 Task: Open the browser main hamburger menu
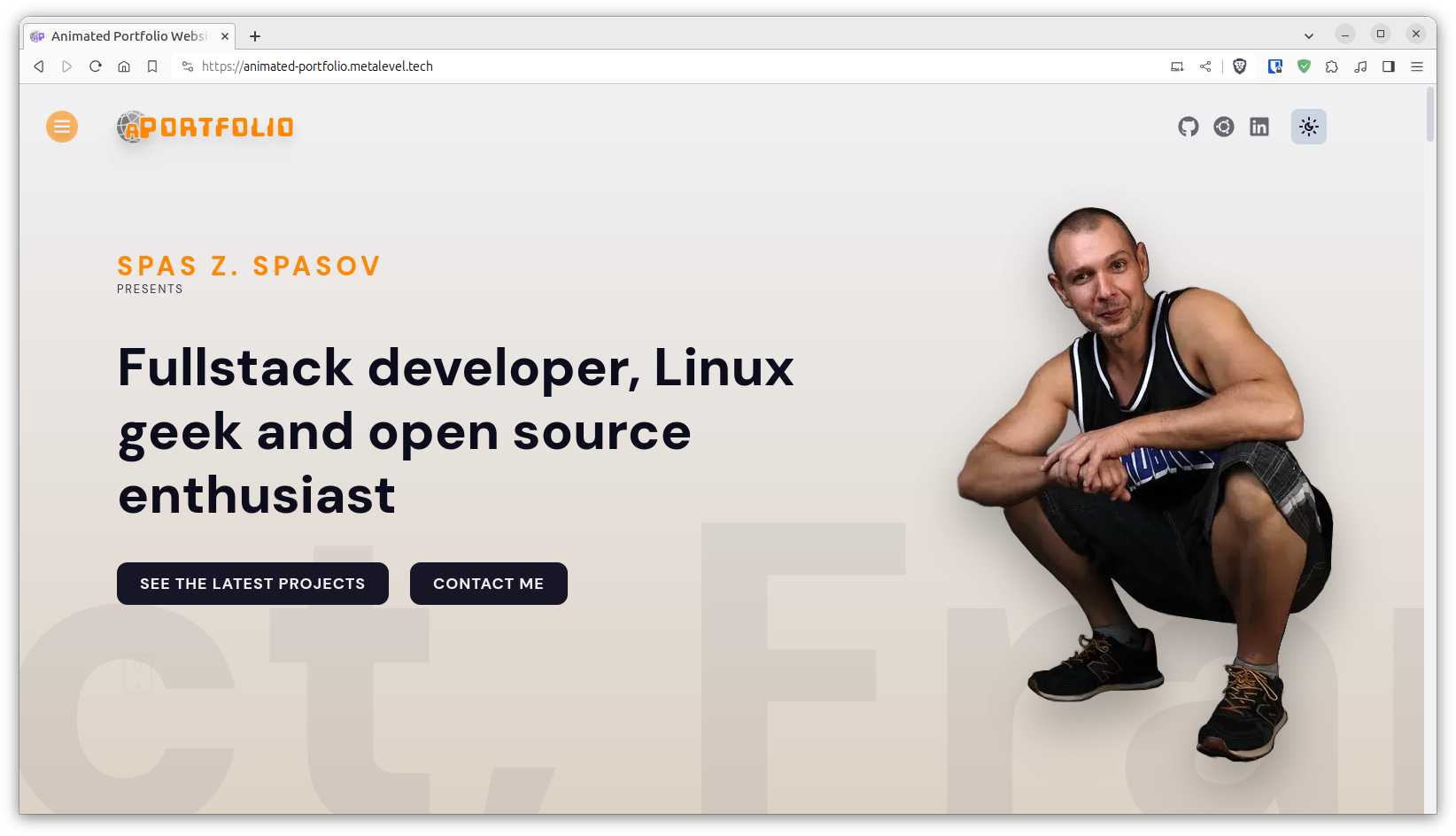point(1417,66)
